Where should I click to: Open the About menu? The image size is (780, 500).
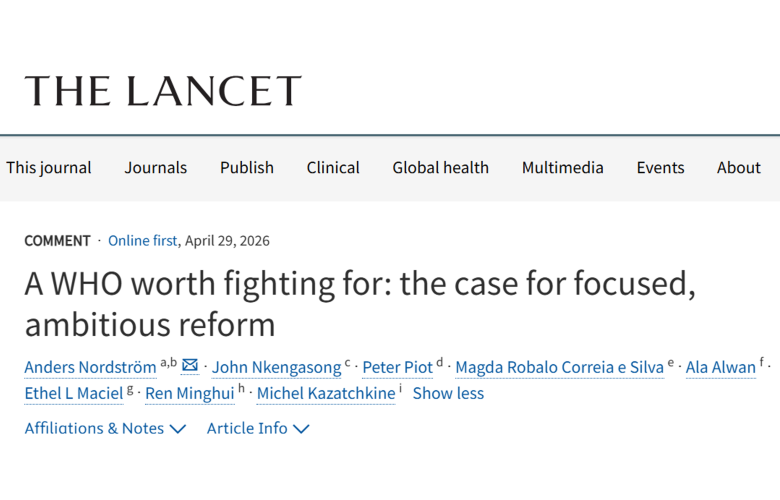tap(739, 168)
